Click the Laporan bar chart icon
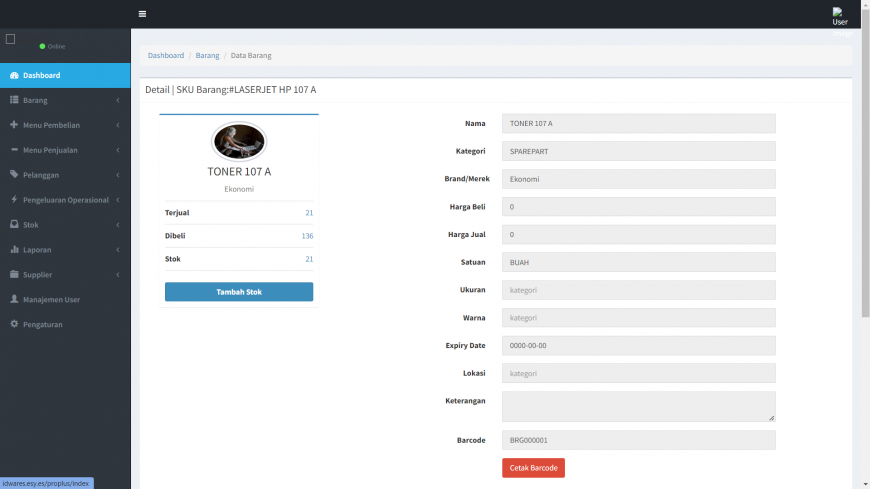Image resolution: width=870 pixels, height=489 pixels. click(14, 249)
